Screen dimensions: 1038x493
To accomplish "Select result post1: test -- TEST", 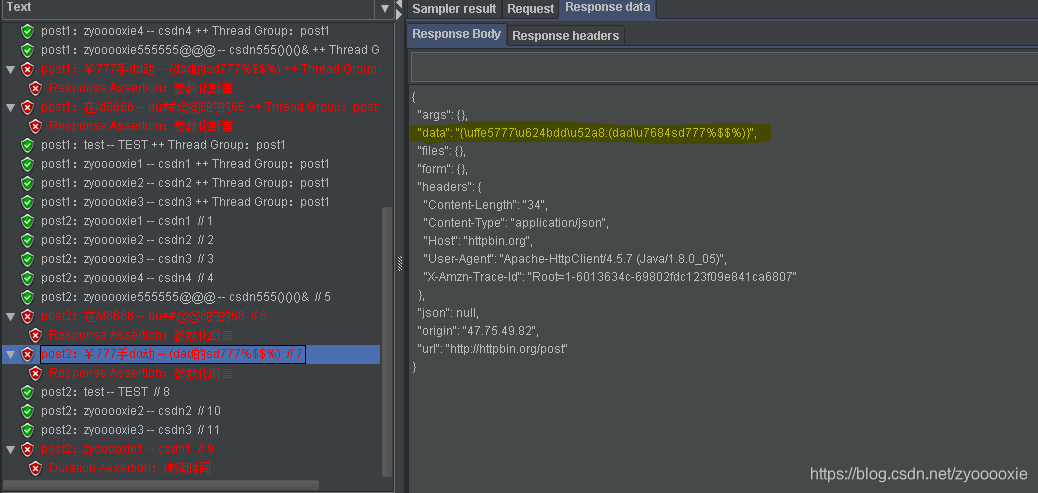I will pos(163,145).
